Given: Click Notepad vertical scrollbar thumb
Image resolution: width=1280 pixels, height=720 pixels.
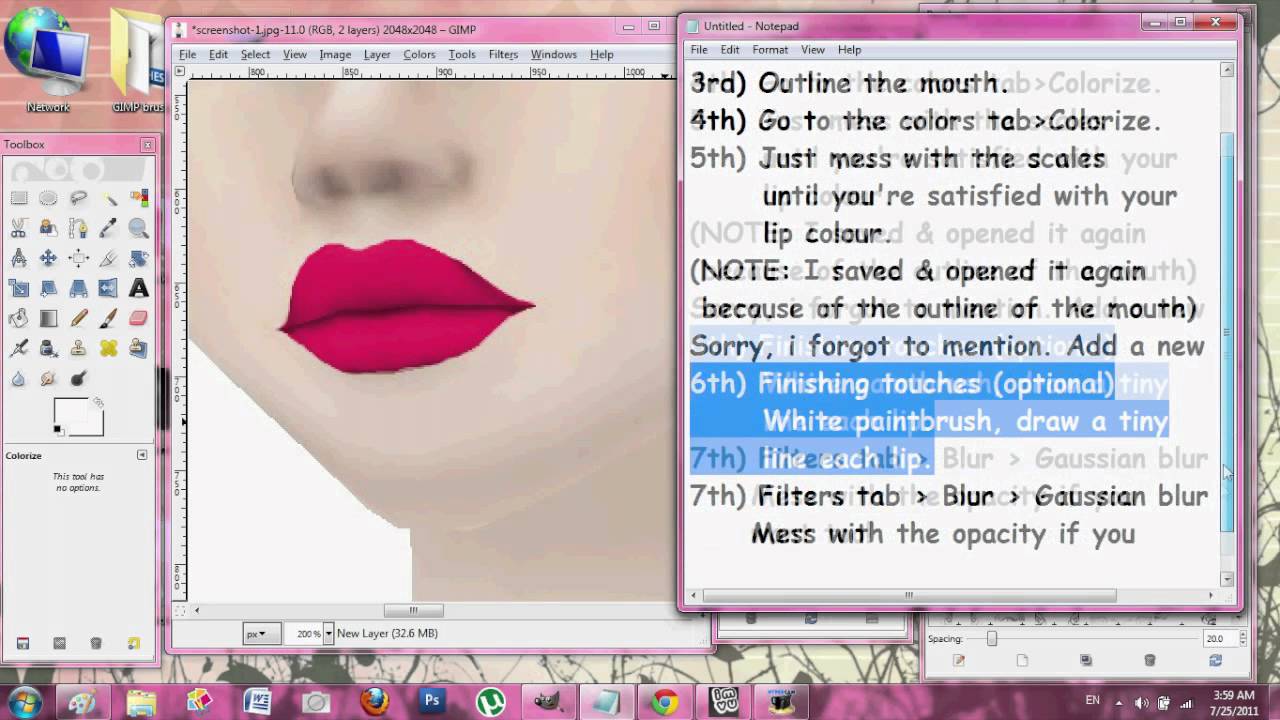Looking at the screenshot, I should 1227,333.
